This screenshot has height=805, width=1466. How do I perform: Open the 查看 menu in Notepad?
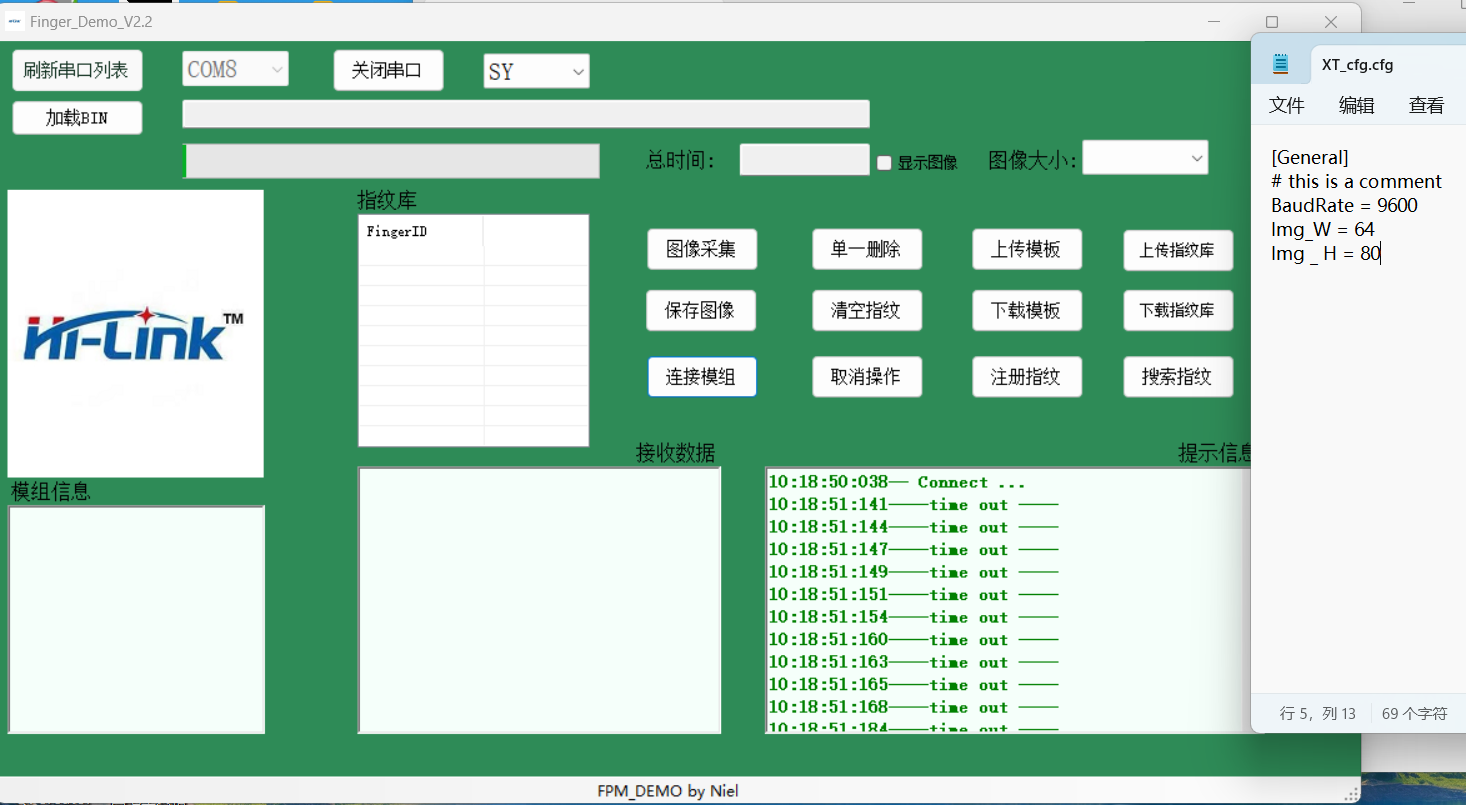(1427, 106)
